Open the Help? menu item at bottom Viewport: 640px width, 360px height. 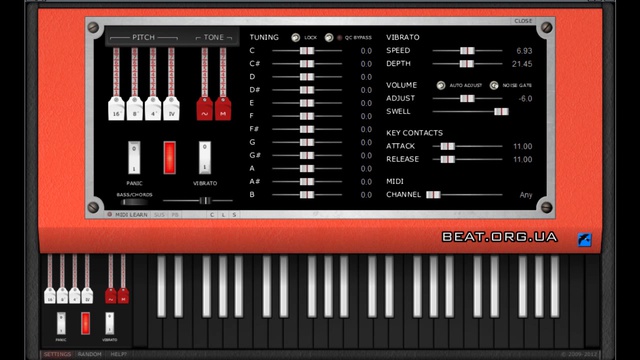[118, 354]
